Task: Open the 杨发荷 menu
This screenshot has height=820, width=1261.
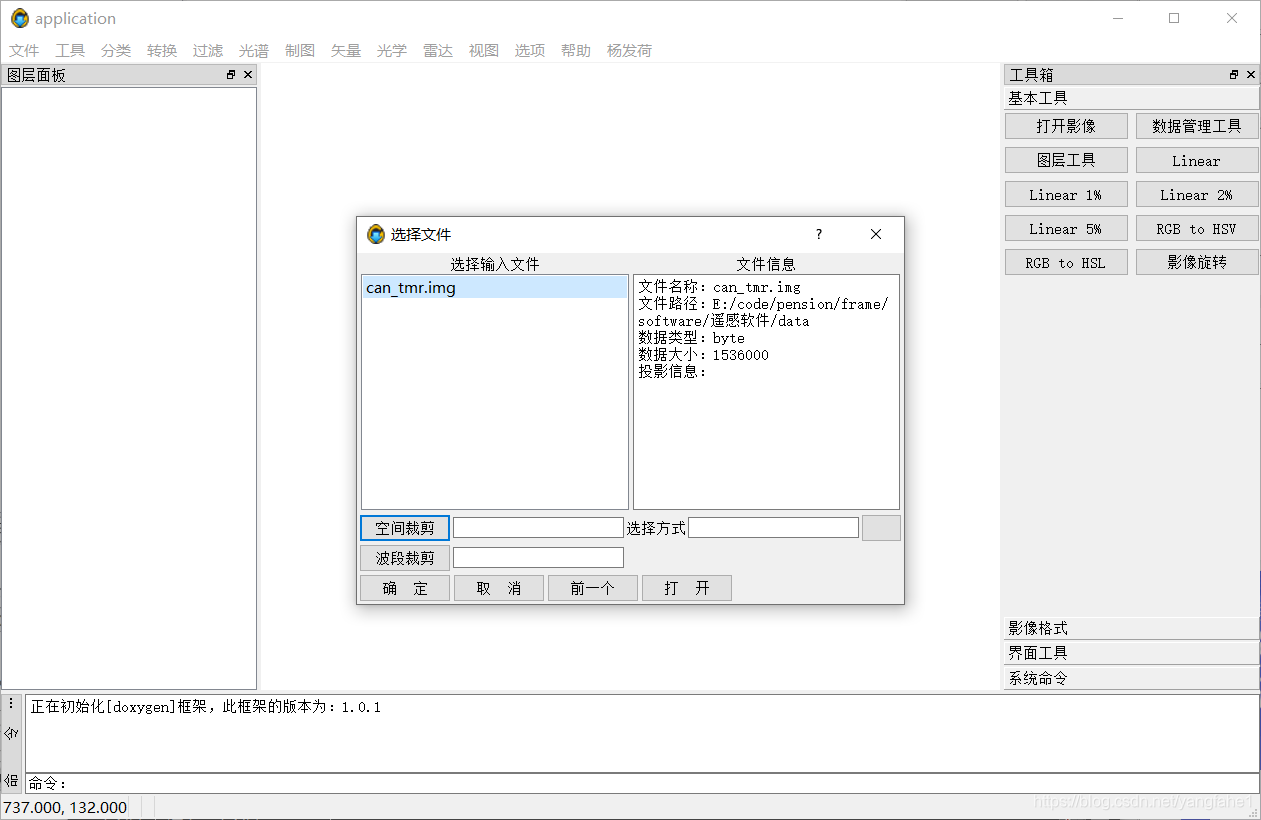Action: [x=630, y=51]
